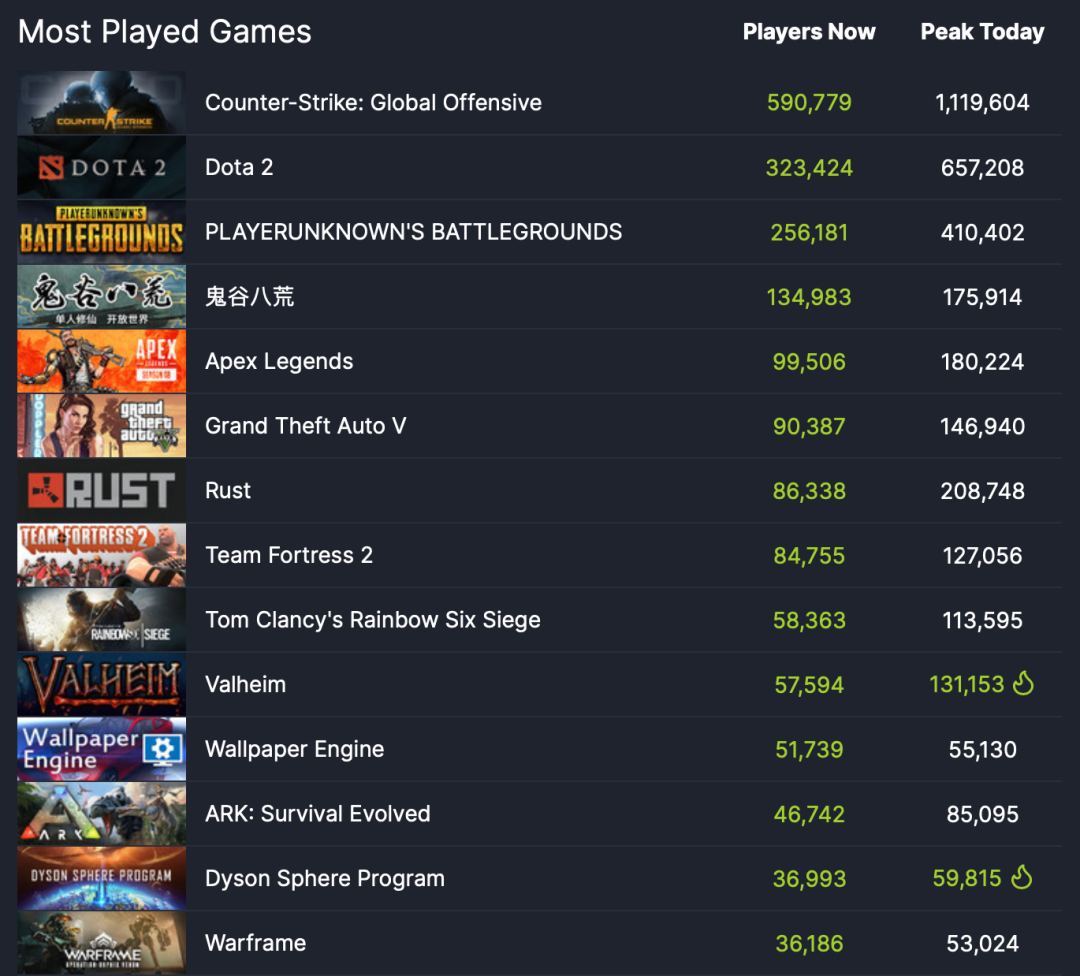1080x976 pixels.
Task: Click the Peak Today column header
Action: [982, 32]
